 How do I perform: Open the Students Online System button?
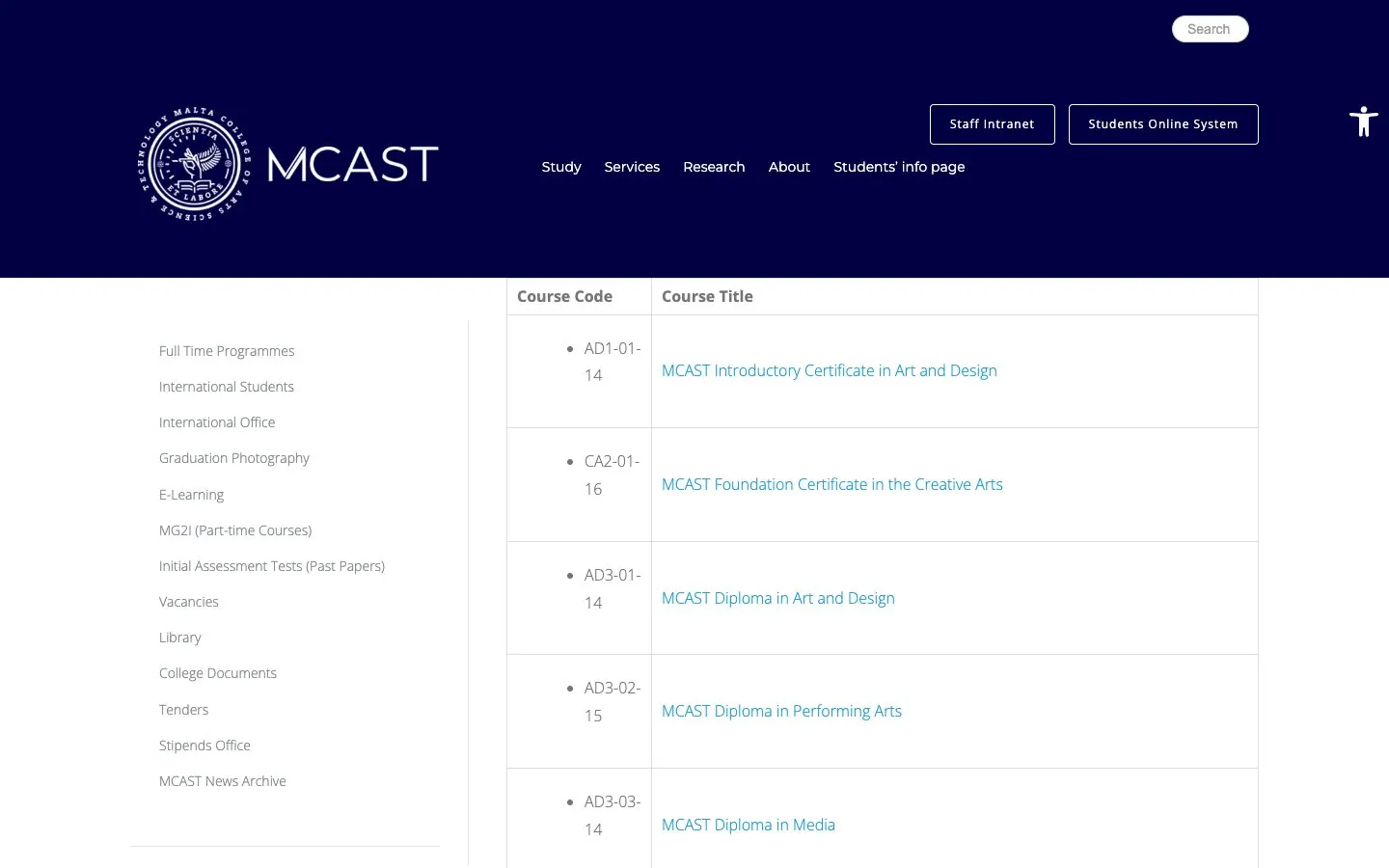pyautogui.click(x=1163, y=124)
